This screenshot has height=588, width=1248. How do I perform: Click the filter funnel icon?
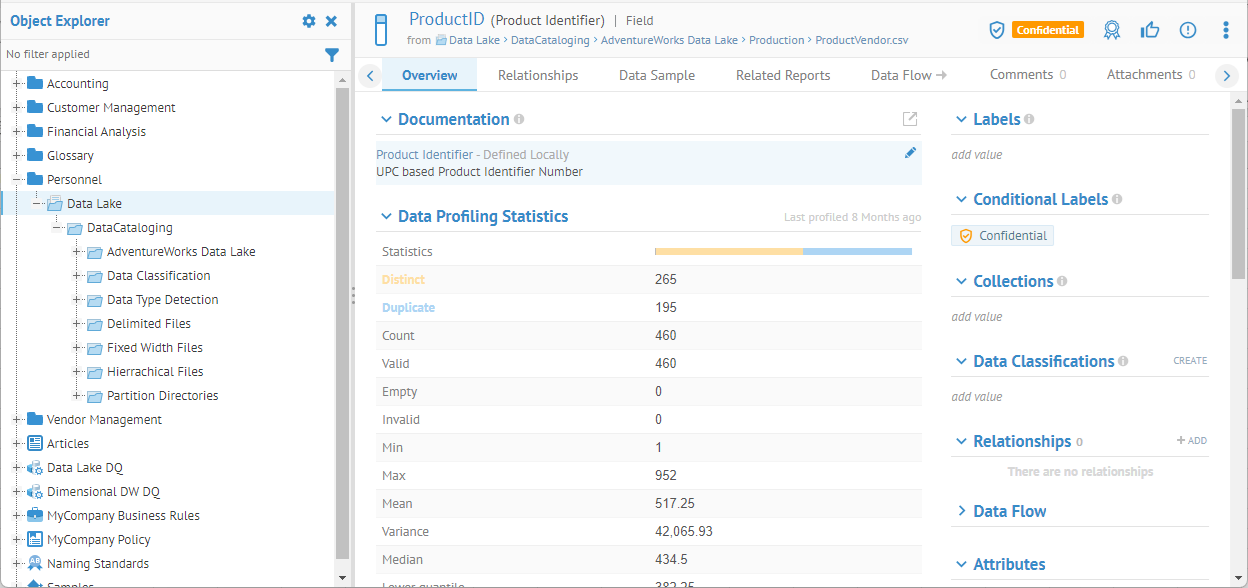pyautogui.click(x=332, y=55)
